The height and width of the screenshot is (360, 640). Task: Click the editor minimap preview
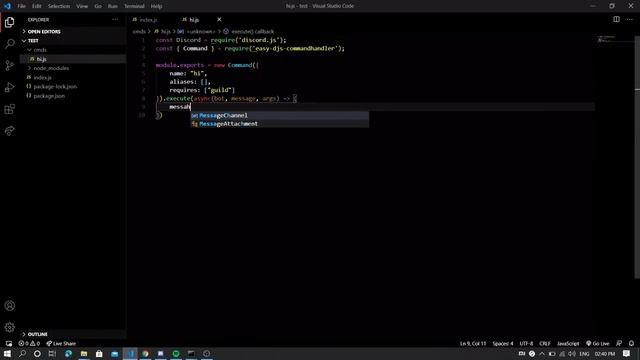(607, 39)
